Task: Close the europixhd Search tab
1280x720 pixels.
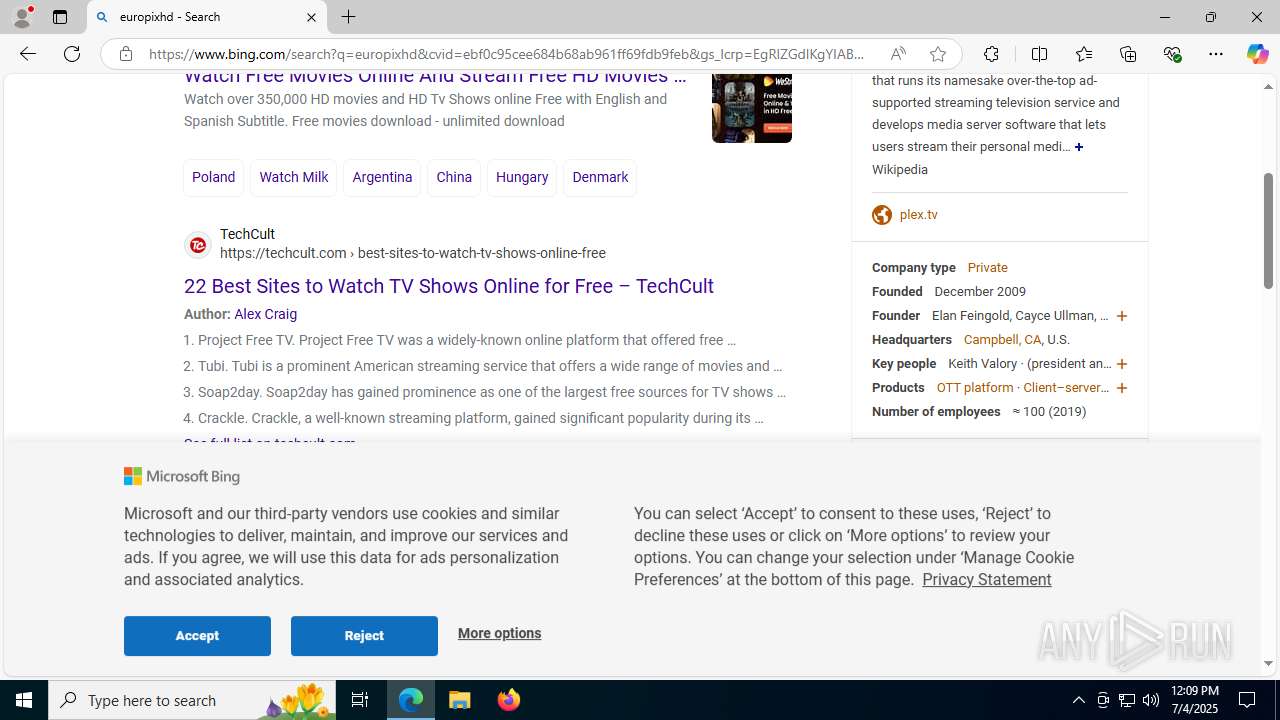Action: pyautogui.click(x=311, y=17)
